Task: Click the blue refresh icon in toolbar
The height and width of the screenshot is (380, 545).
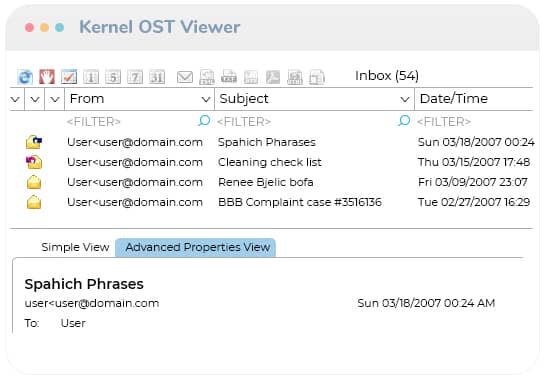Action: pyautogui.click(x=25, y=77)
